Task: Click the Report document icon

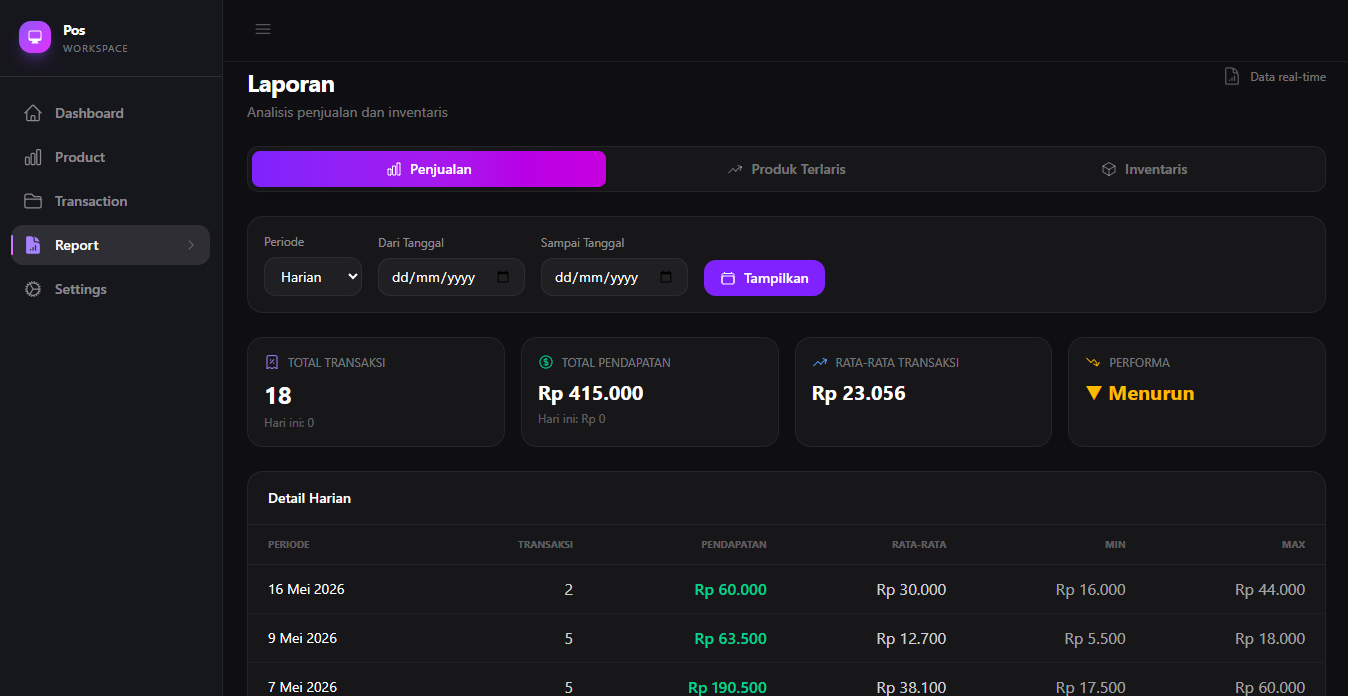Action: pos(33,245)
